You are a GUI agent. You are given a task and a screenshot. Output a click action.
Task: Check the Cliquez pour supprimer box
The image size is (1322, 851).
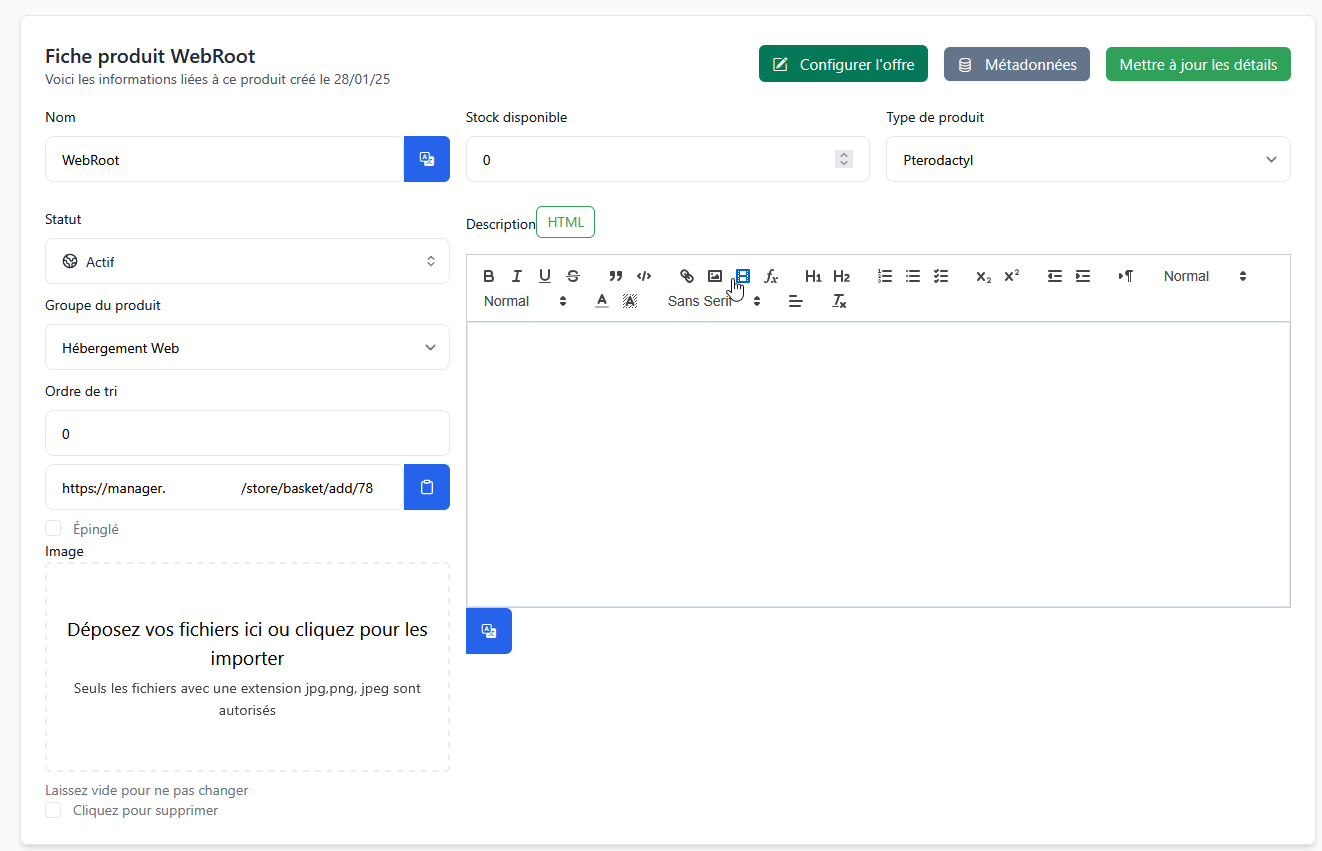(x=54, y=810)
